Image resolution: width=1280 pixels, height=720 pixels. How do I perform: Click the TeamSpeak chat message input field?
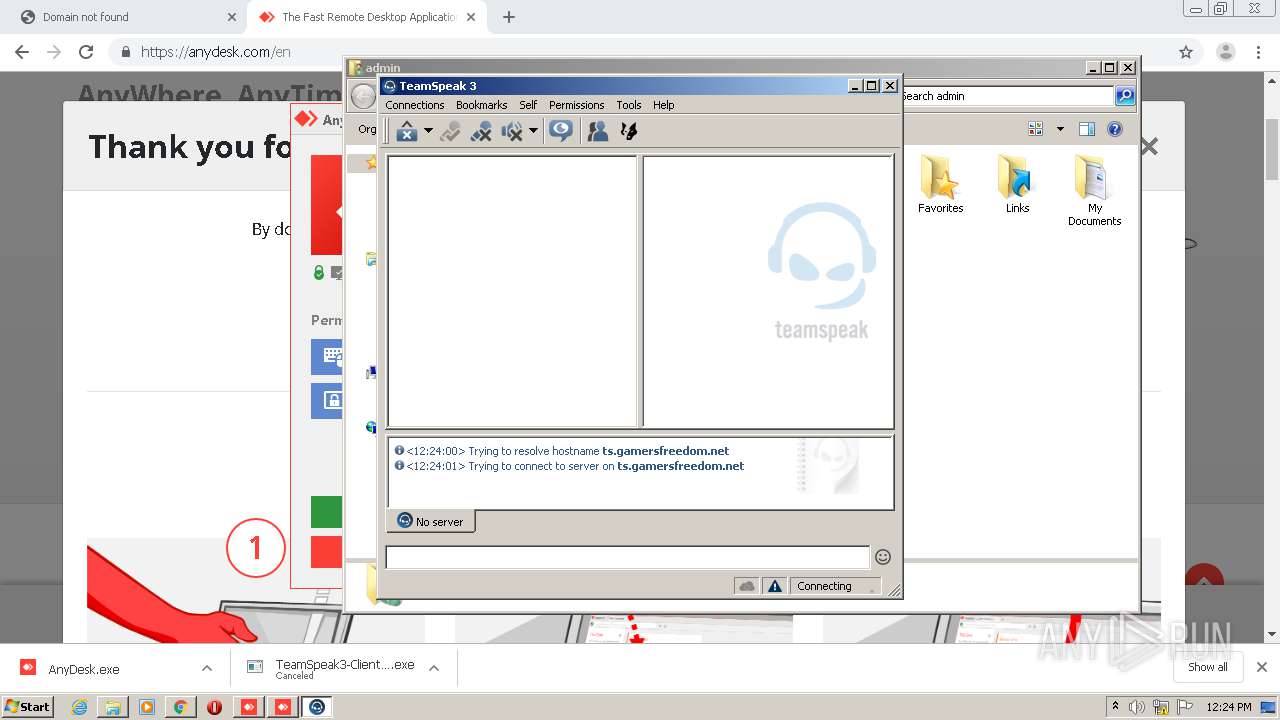pyautogui.click(x=628, y=557)
